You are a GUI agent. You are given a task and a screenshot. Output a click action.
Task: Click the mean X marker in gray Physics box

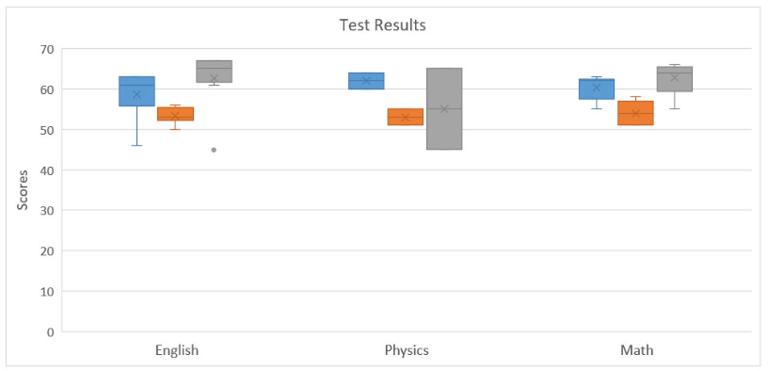pos(444,109)
